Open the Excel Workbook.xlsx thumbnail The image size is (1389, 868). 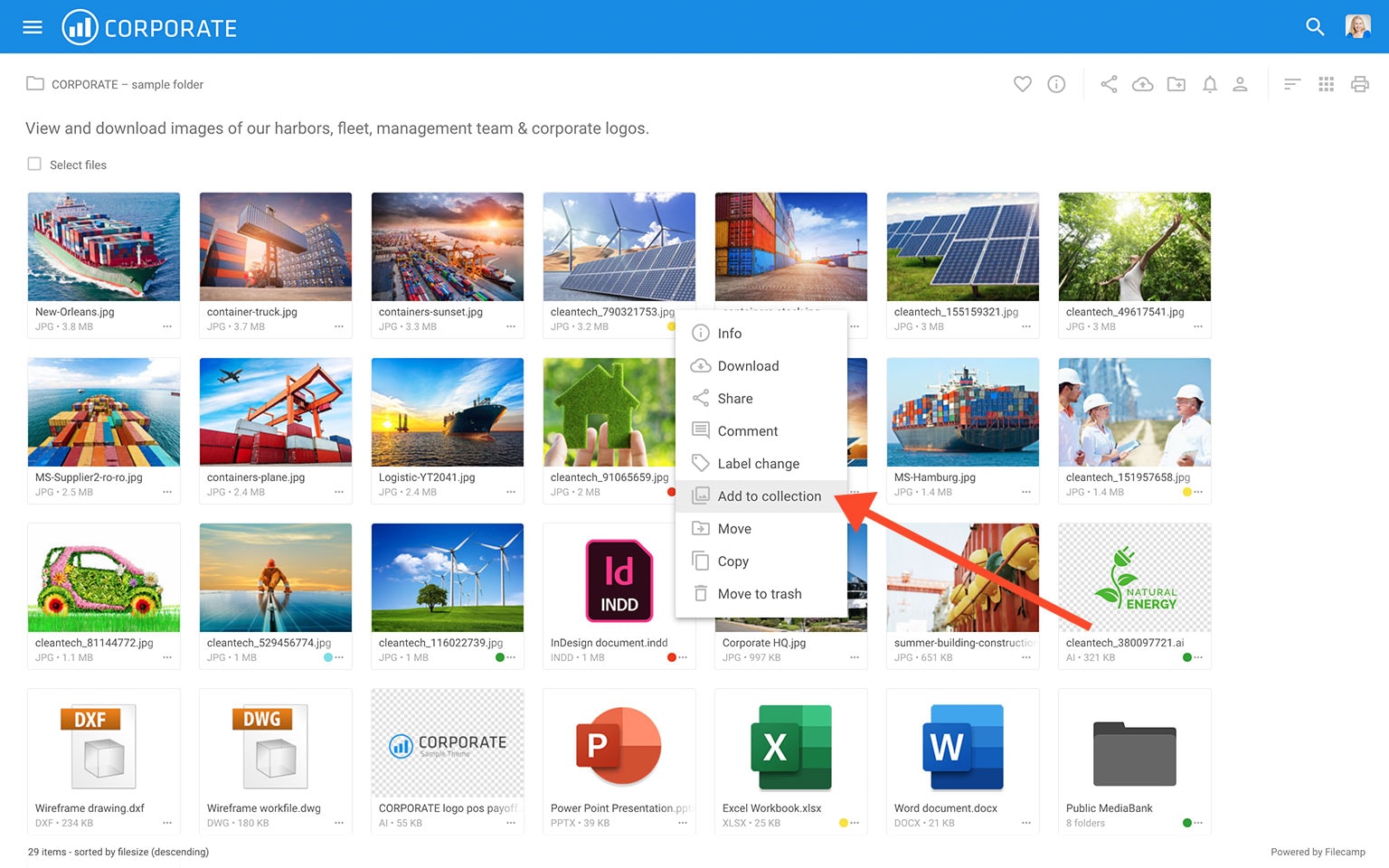point(791,747)
